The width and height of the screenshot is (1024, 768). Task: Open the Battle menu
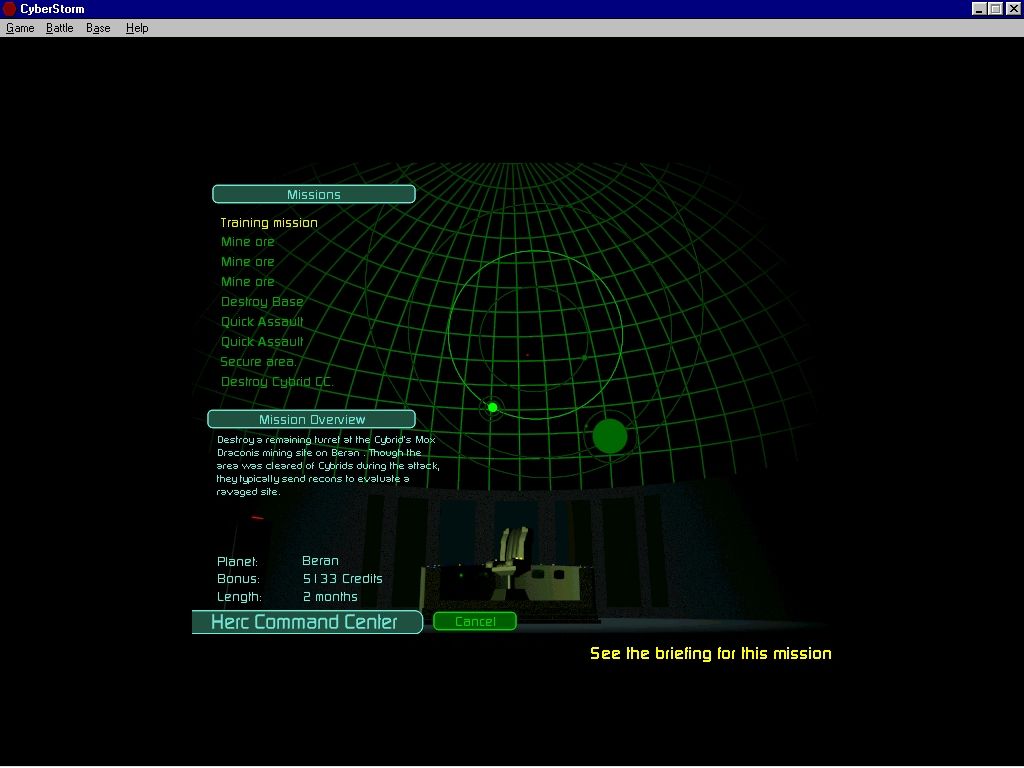59,28
